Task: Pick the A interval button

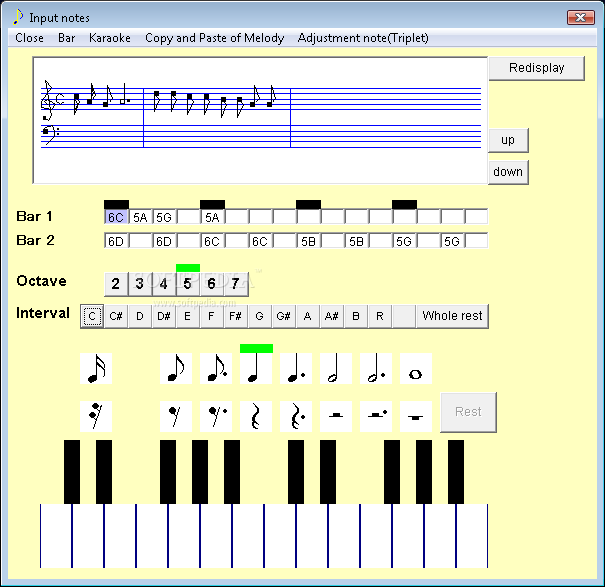Action: coord(308,316)
